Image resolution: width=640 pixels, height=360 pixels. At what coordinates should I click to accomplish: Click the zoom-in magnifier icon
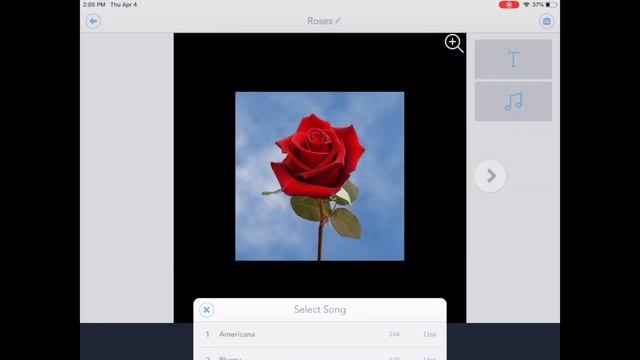[x=454, y=43]
